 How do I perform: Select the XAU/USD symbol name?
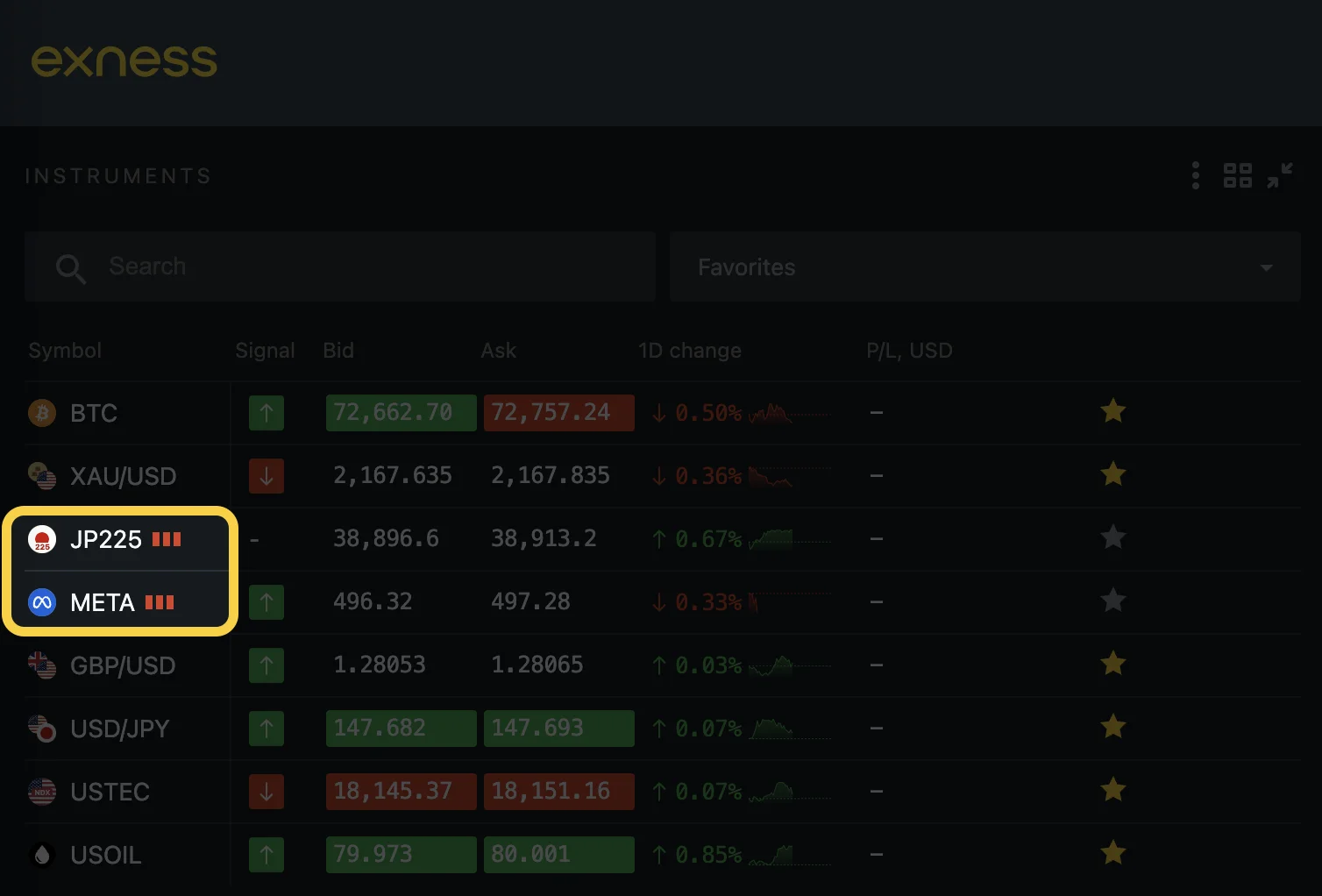124,476
